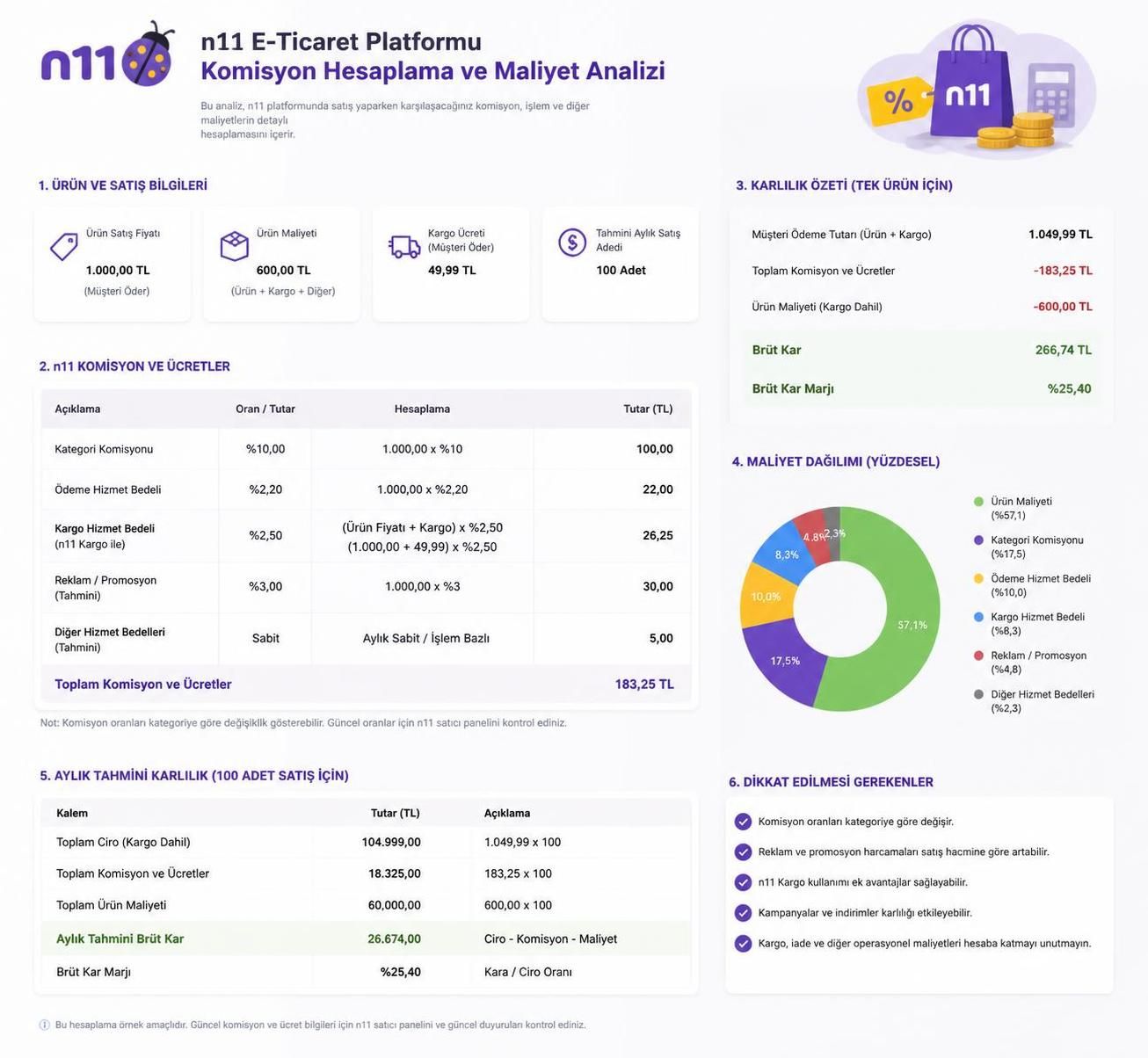The image size is (1148, 1058).
Task: Click the gray Diğer Hizmet Bedelleri legend dot
Action: (x=978, y=694)
